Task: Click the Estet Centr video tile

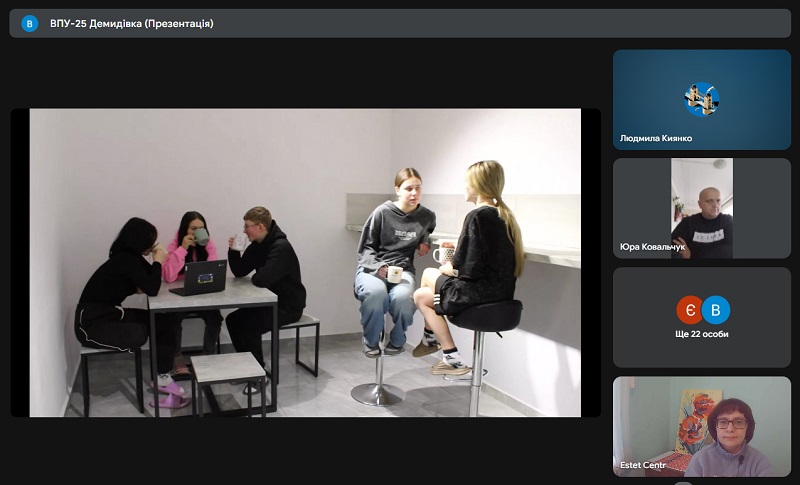Action: (701, 425)
